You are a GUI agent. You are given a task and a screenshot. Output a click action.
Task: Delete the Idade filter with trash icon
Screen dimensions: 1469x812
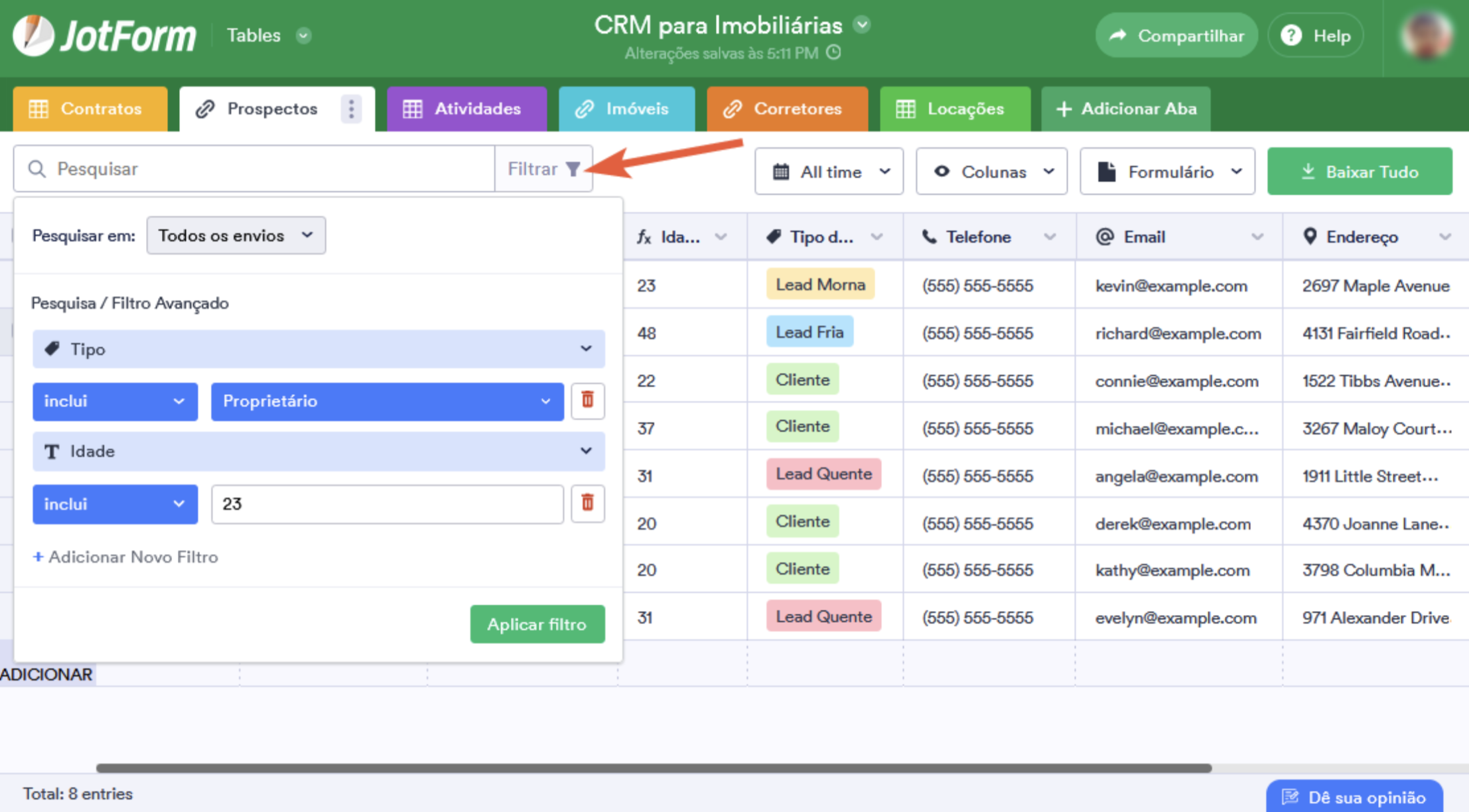click(x=587, y=504)
